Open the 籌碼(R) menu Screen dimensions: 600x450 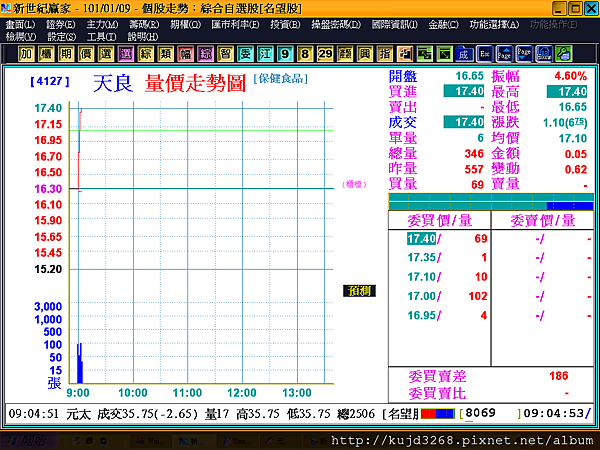[144, 25]
